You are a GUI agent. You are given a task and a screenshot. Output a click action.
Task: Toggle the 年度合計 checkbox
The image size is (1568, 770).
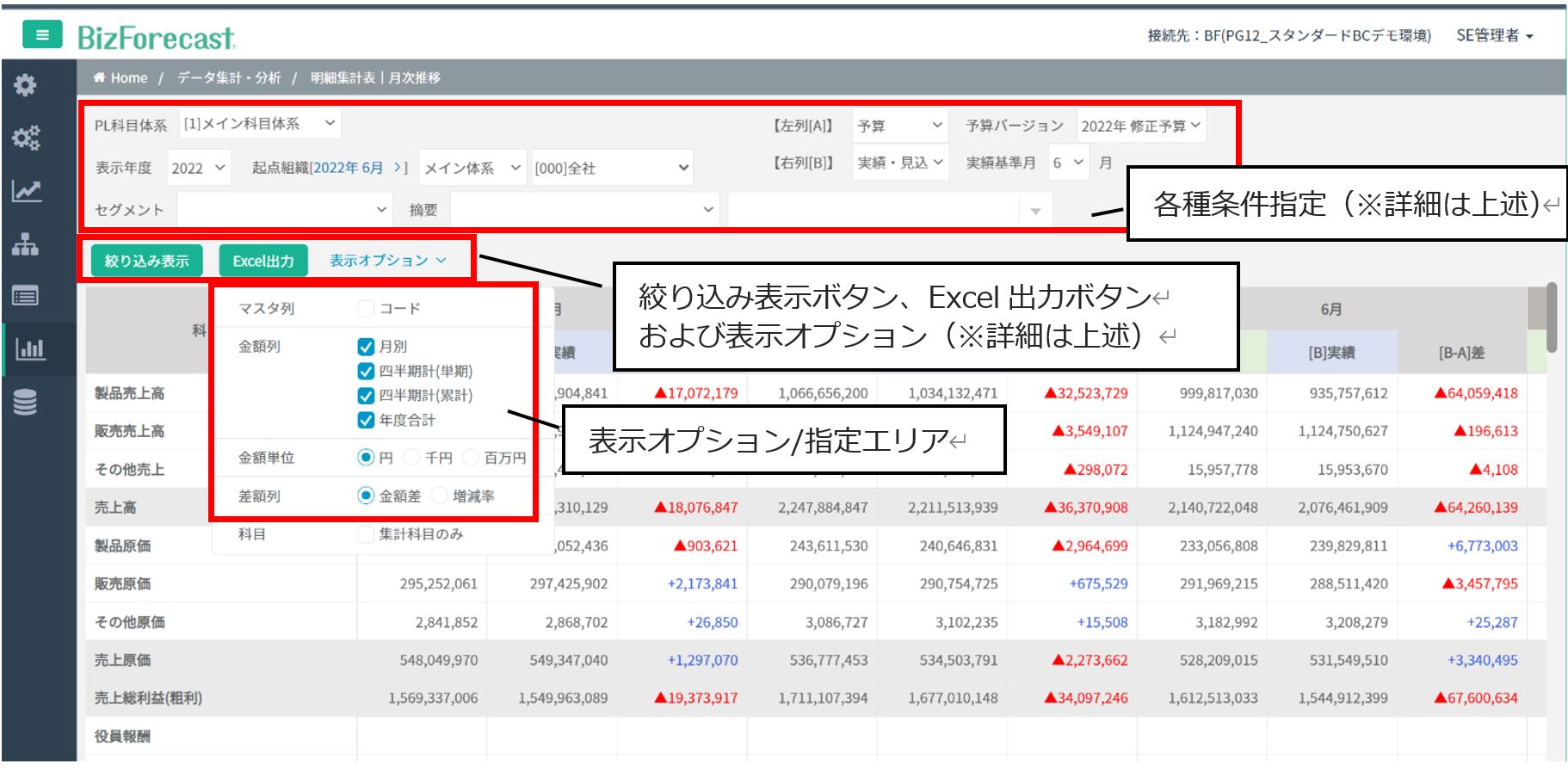[366, 420]
